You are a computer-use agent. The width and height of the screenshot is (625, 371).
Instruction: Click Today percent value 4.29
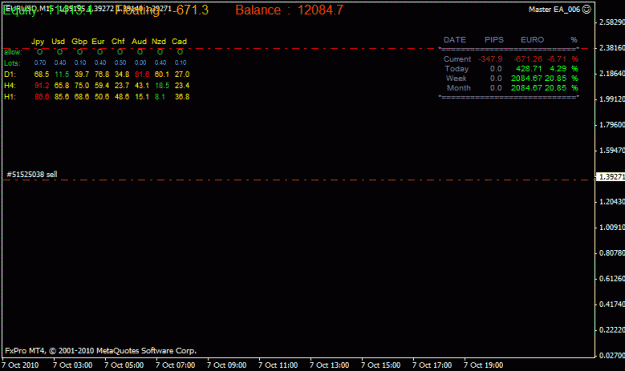[558, 69]
